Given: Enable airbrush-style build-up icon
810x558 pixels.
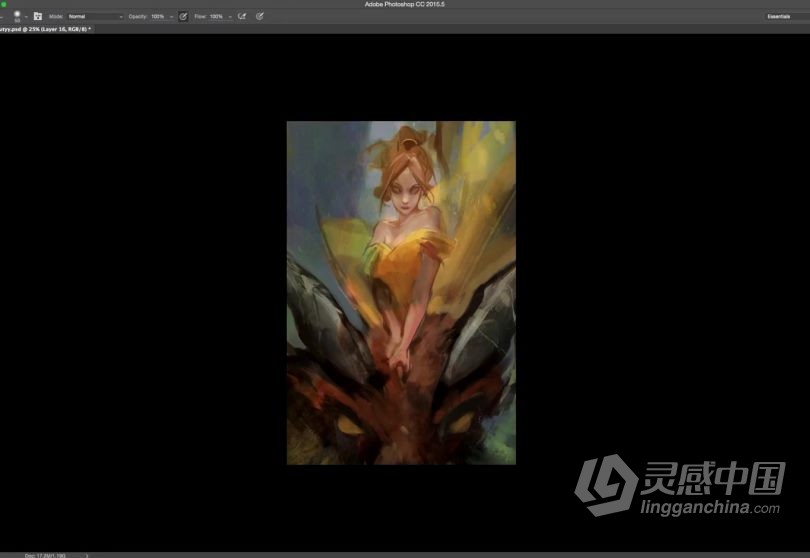Looking at the screenshot, I should [x=242, y=17].
